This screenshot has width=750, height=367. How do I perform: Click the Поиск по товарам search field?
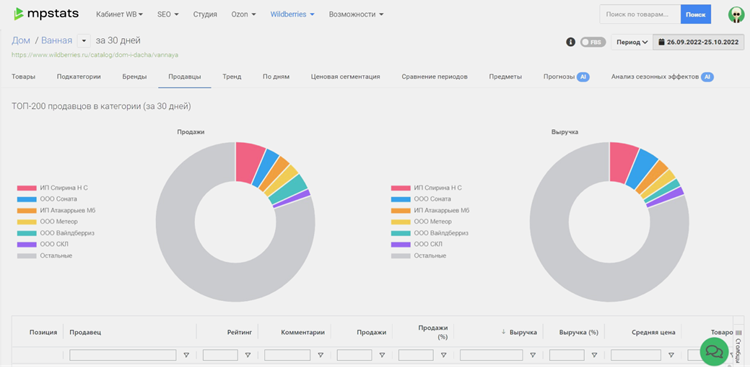coord(640,14)
